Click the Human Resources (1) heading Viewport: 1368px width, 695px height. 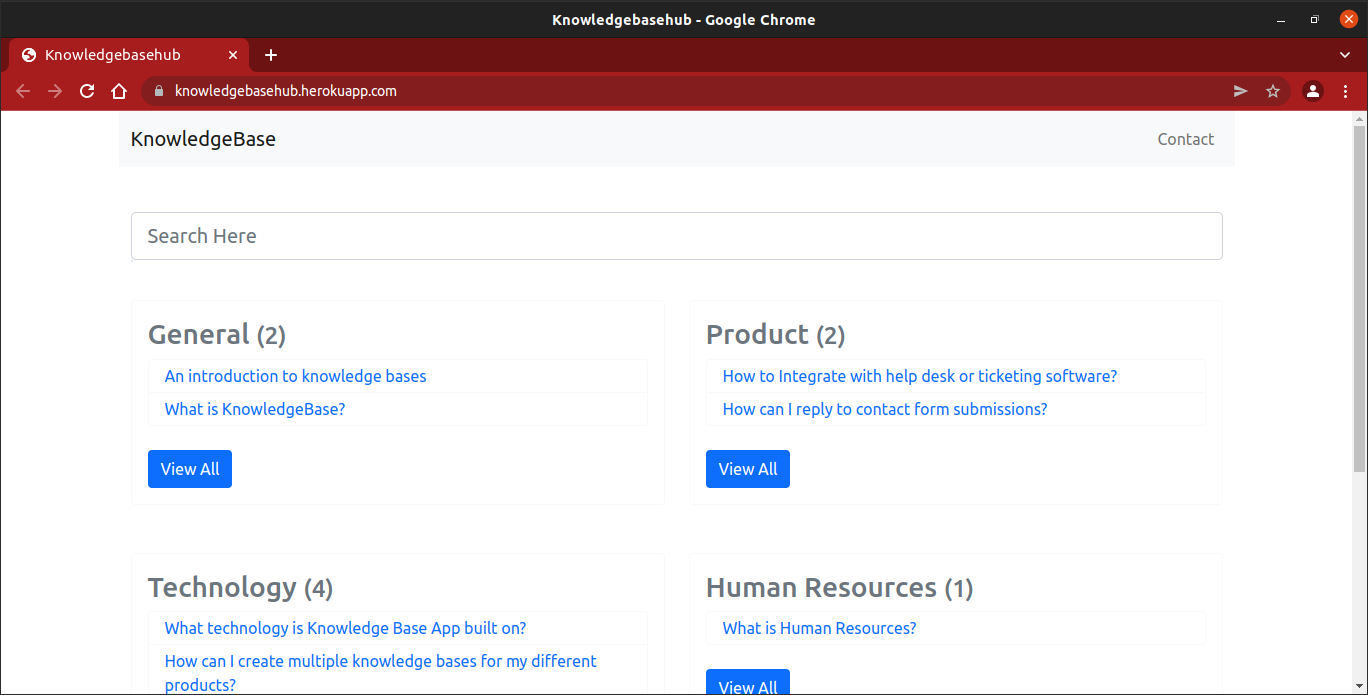[840, 587]
